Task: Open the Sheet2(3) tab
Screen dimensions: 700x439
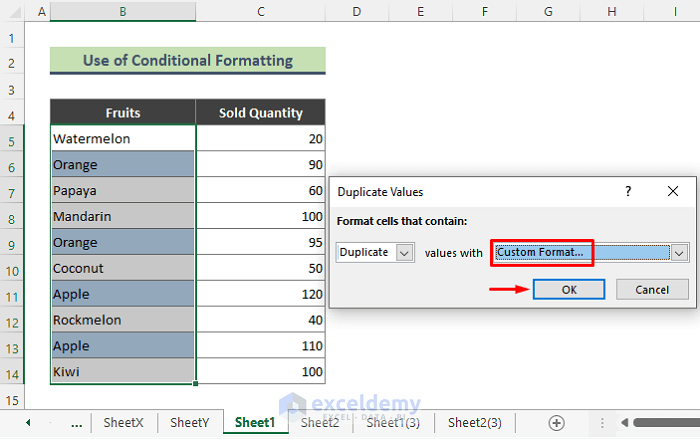Action: [475, 423]
